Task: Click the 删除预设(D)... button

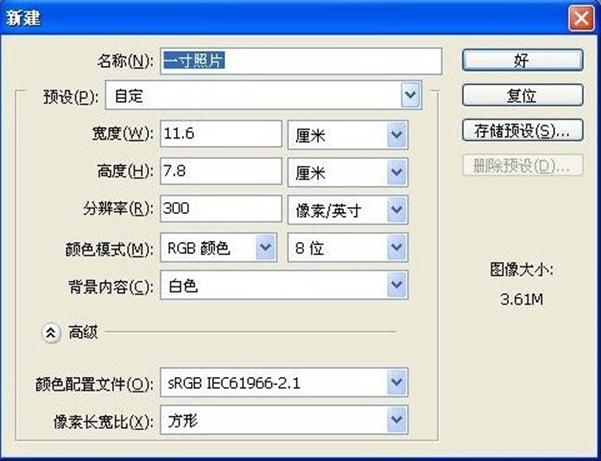Action: [522, 165]
